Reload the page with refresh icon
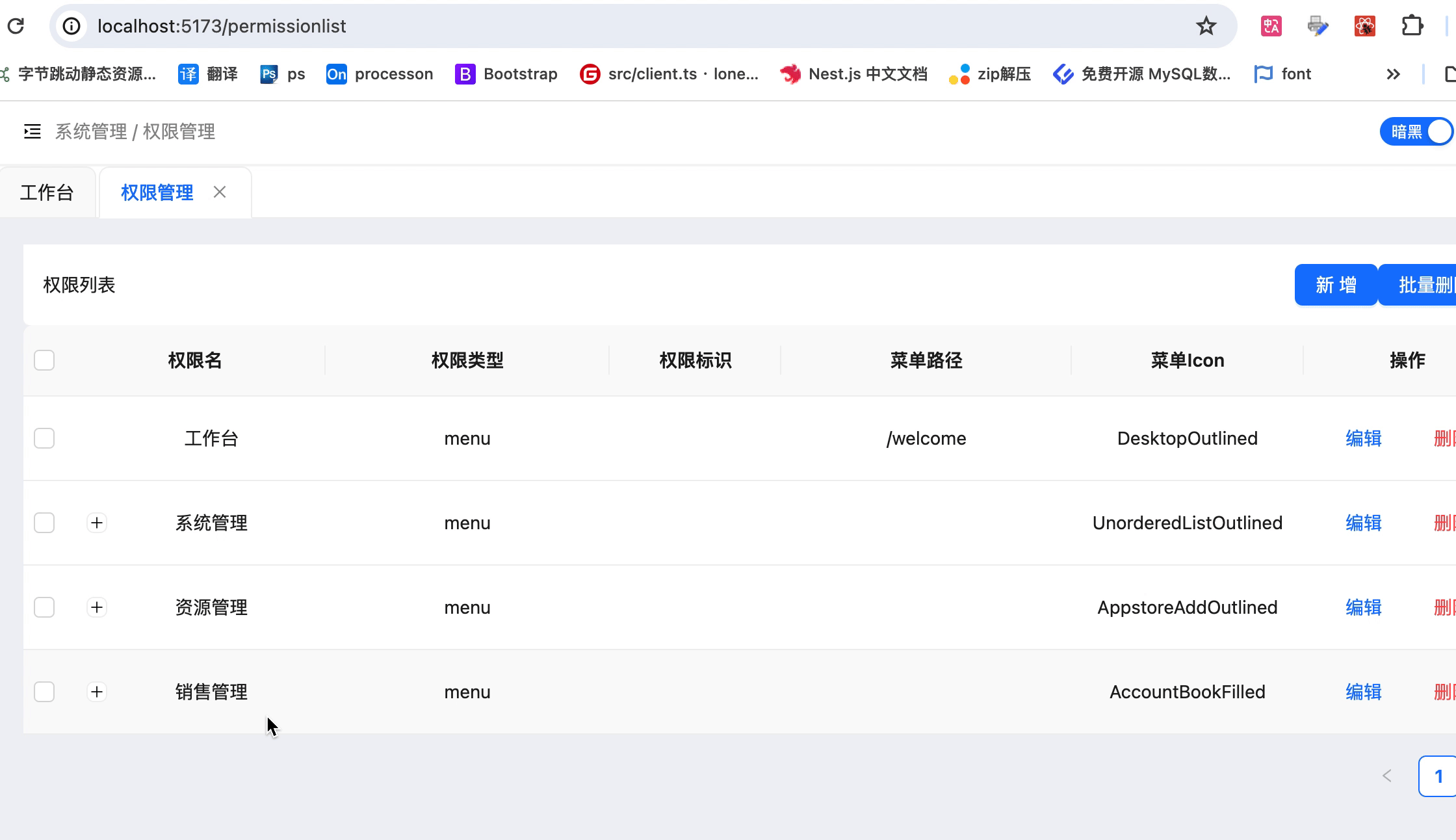 (x=16, y=26)
